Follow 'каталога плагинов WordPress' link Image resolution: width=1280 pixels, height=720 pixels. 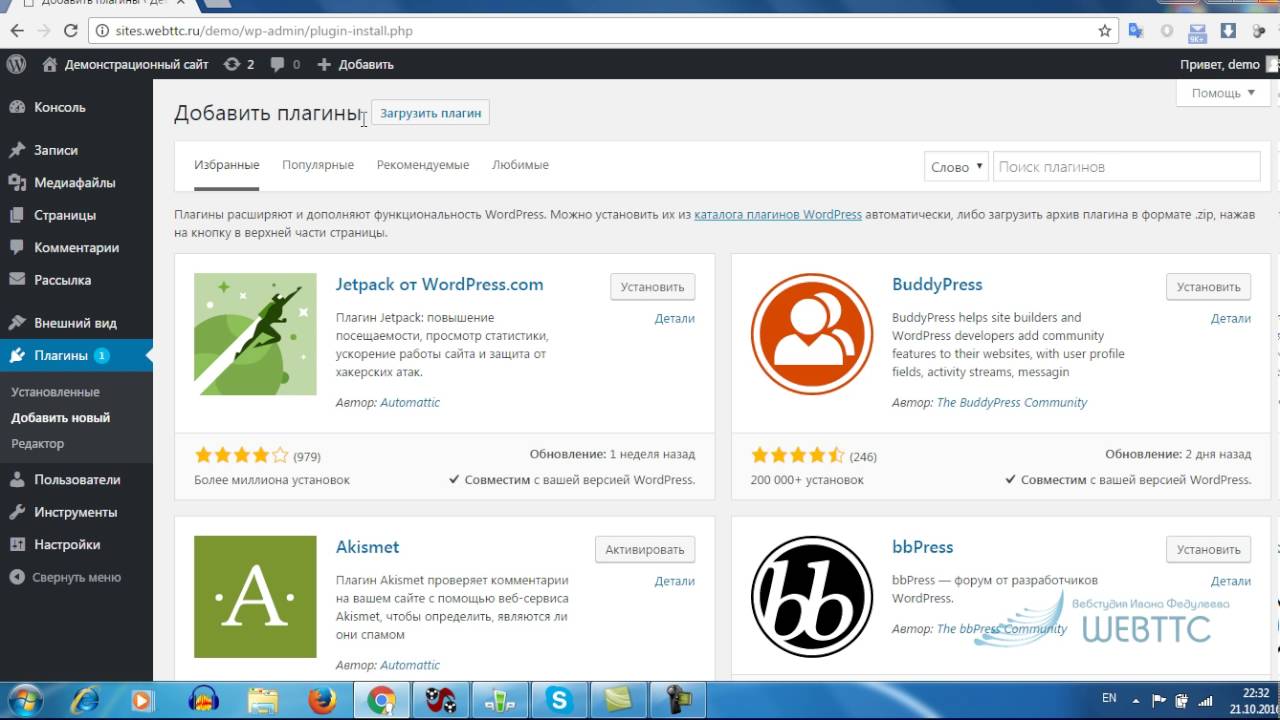click(x=778, y=214)
